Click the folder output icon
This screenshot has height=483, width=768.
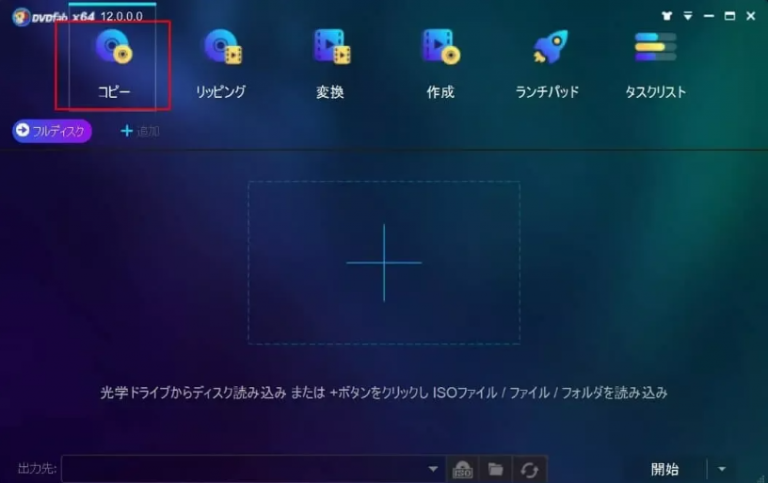click(x=494, y=469)
